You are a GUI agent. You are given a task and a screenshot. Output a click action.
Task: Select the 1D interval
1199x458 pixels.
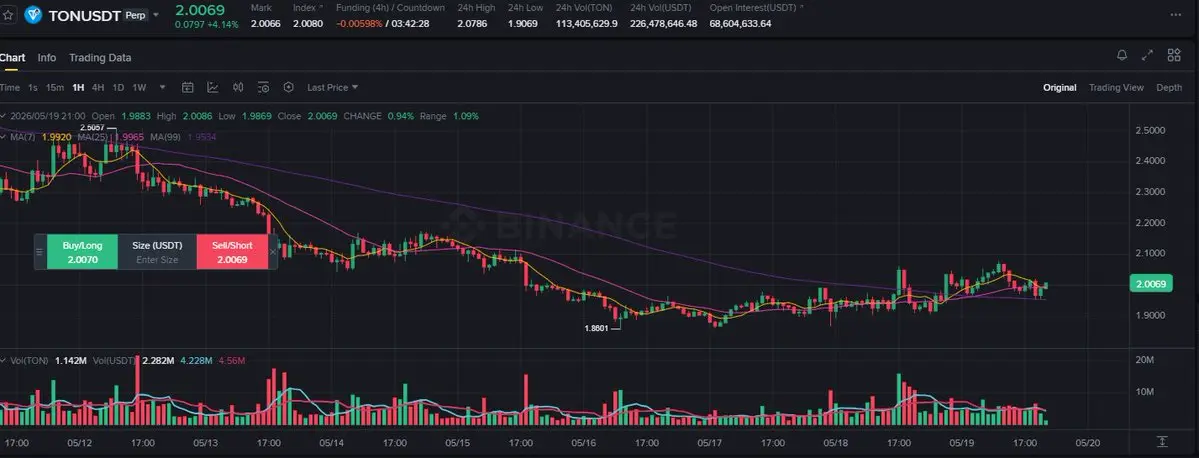(x=119, y=87)
